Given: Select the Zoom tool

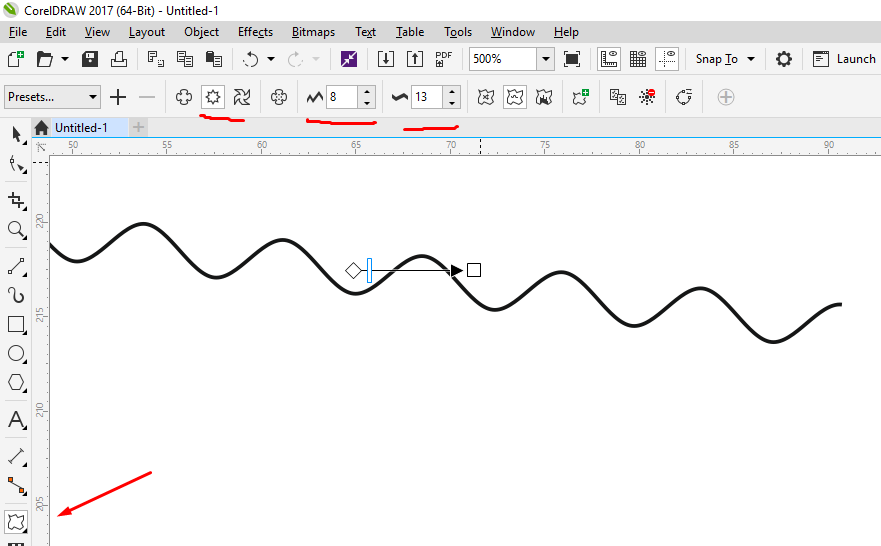Looking at the screenshot, I should [16, 229].
